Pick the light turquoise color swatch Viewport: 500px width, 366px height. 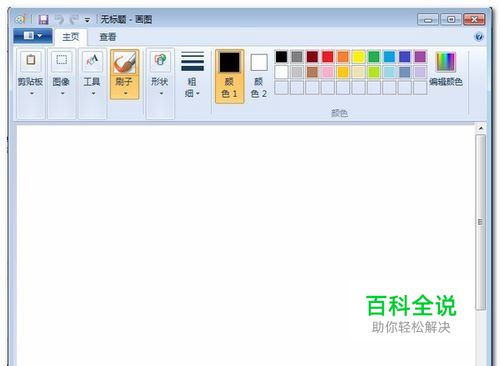(x=389, y=72)
